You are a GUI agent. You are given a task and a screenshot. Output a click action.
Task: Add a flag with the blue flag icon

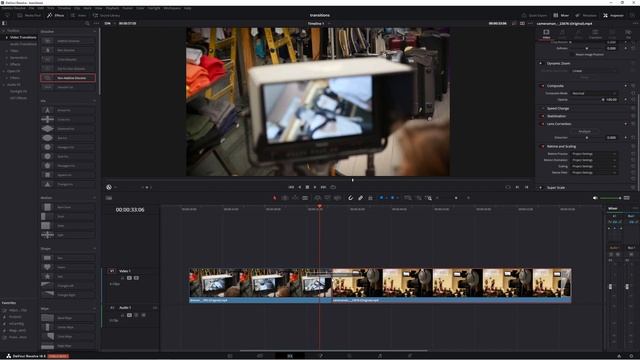tap(381, 198)
